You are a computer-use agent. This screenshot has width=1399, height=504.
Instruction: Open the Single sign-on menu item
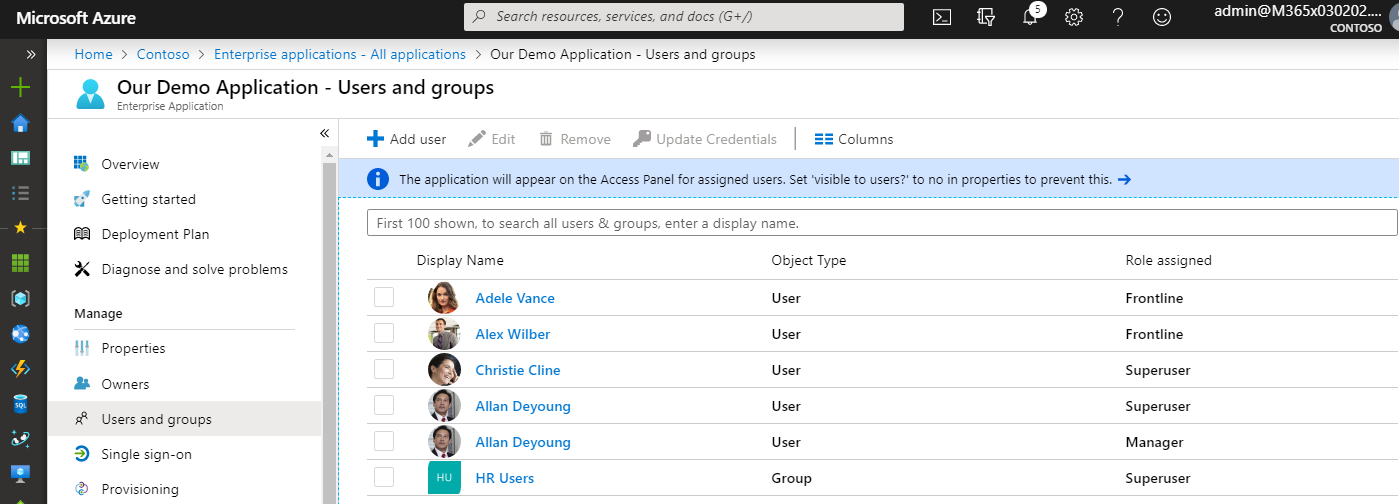click(146, 454)
